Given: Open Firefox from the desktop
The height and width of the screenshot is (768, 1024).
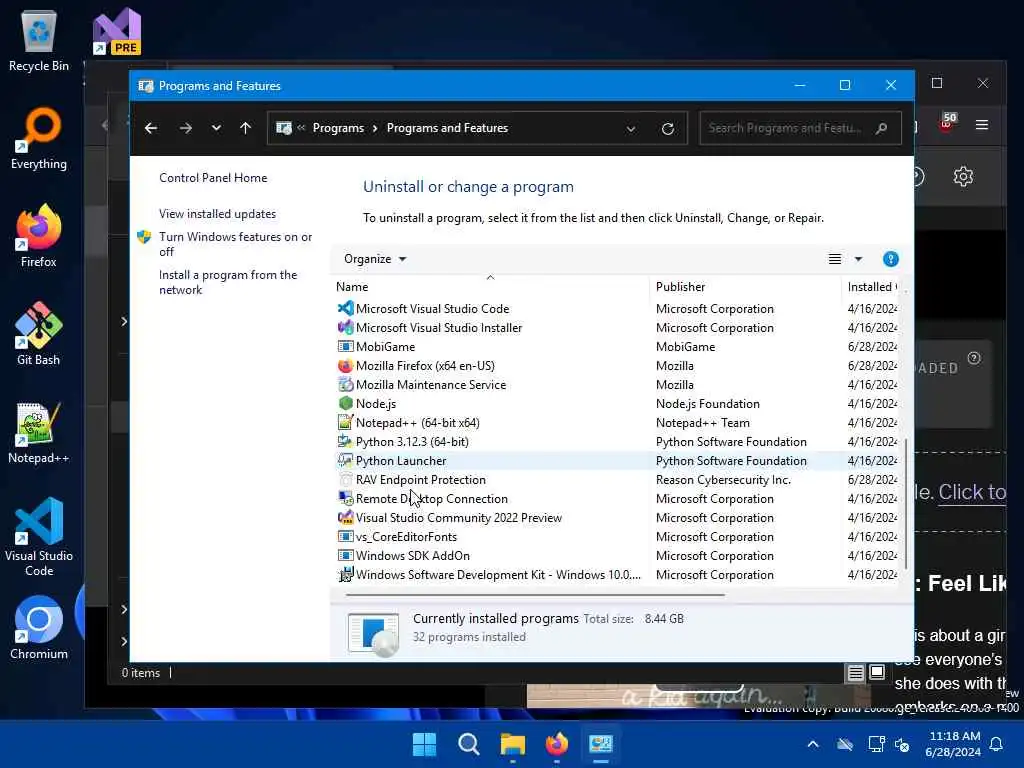Looking at the screenshot, I should point(39,236).
